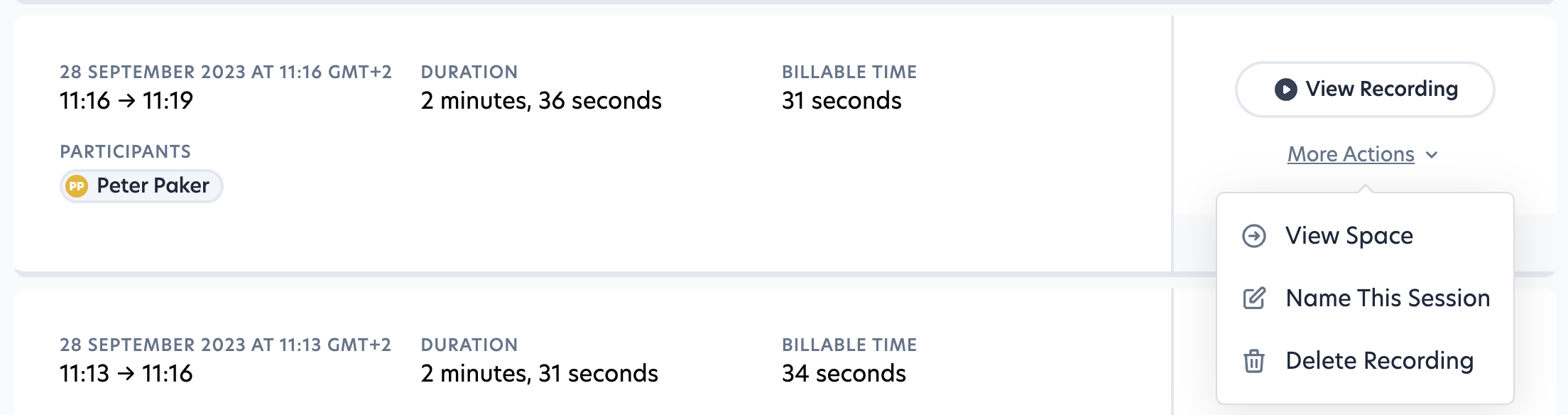
Task: Click the More Actions link
Action: point(1351,155)
